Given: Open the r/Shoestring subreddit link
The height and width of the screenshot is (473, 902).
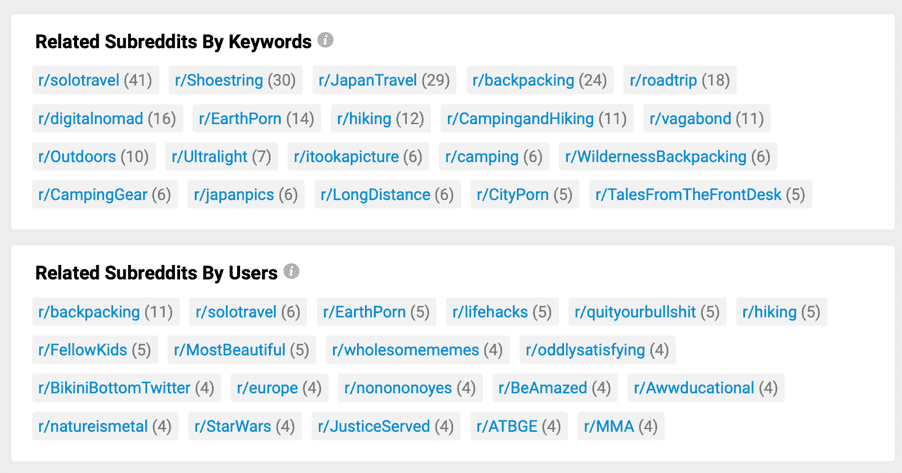Looking at the screenshot, I should pyautogui.click(x=219, y=80).
